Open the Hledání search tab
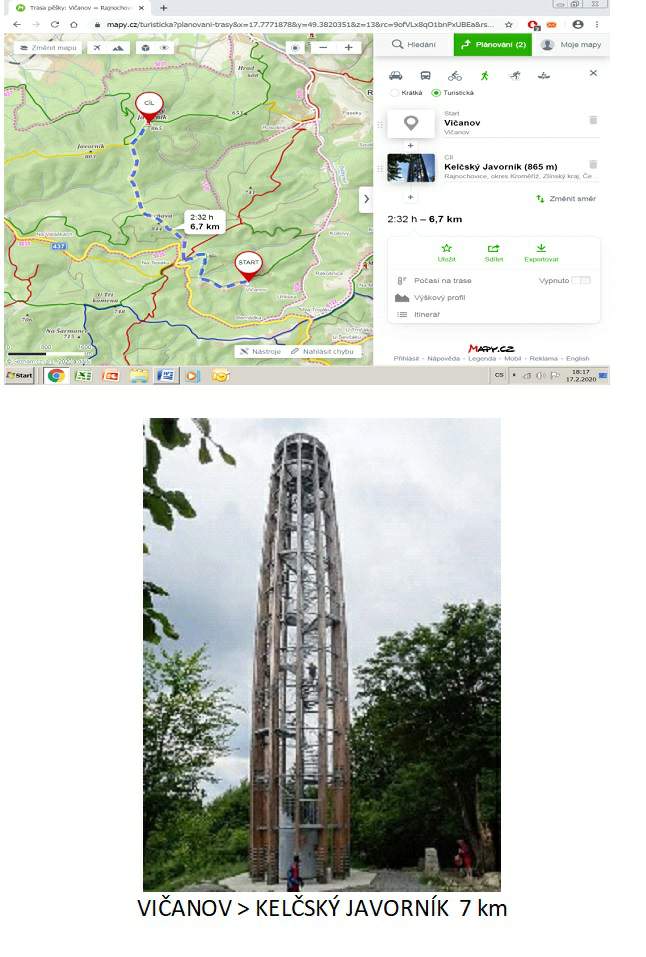The image size is (646, 957). pyautogui.click(x=414, y=45)
